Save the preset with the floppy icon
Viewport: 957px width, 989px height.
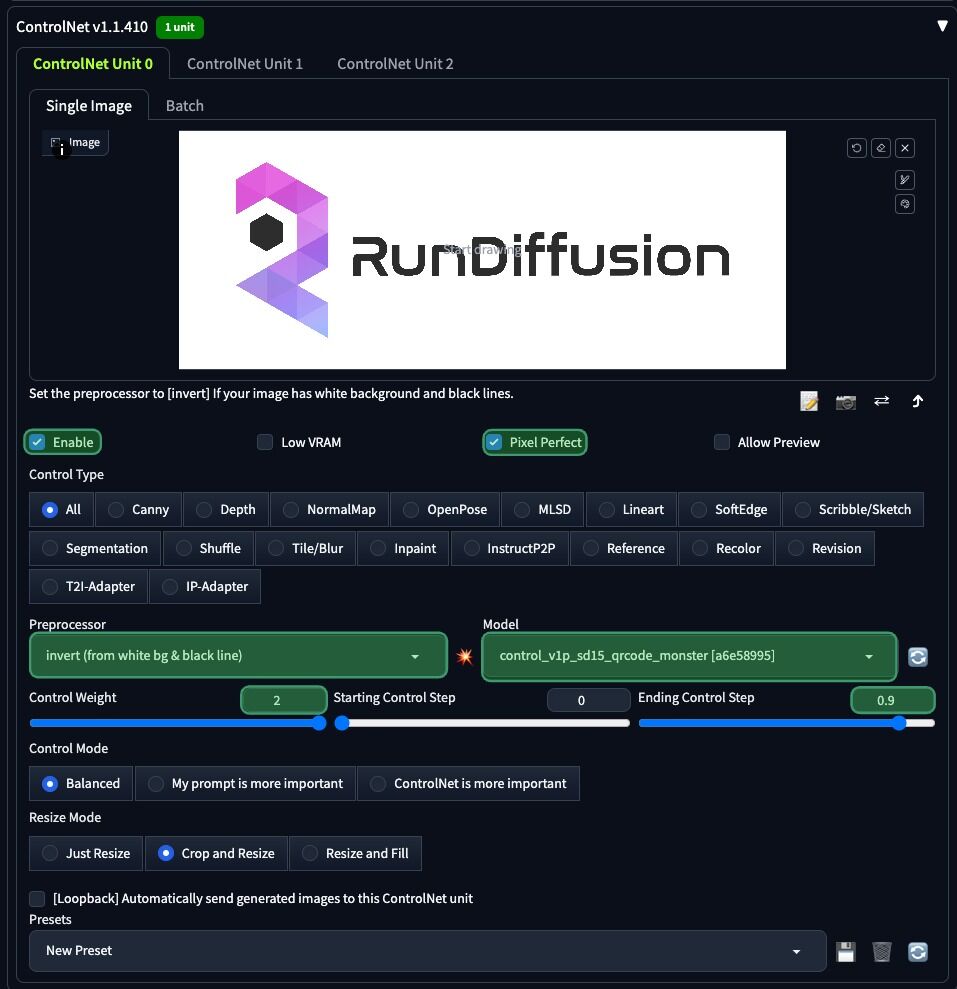(x=845, y=951)
